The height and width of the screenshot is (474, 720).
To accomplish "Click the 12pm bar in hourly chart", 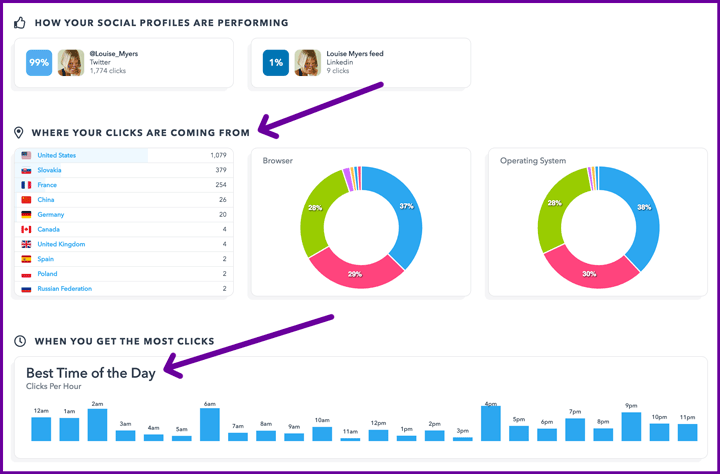I will pos(378,435).
